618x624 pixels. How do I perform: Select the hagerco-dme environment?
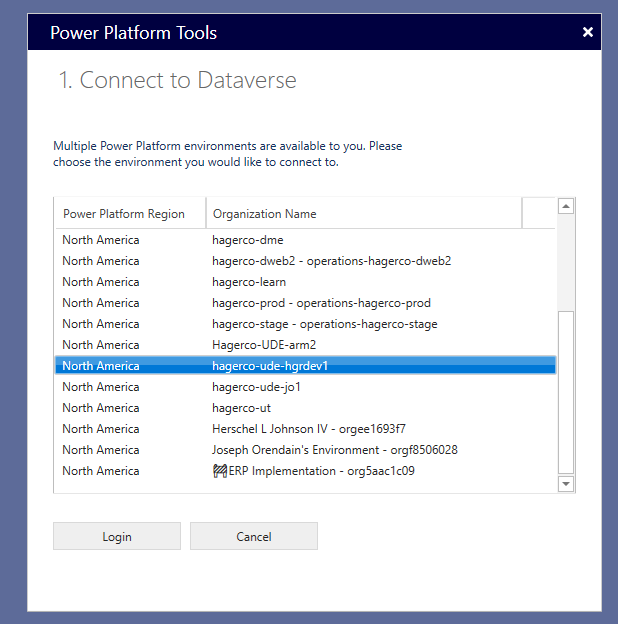coord(305,240)
